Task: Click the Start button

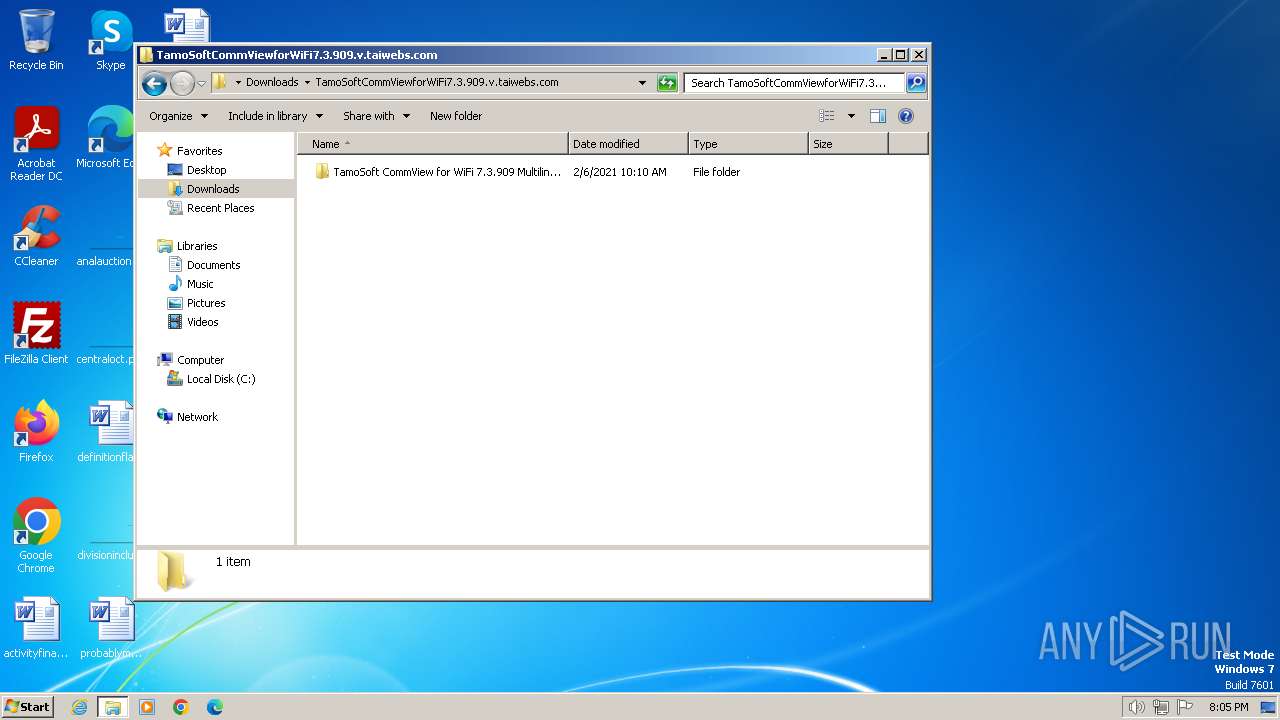Action: (x=27, y=707)
